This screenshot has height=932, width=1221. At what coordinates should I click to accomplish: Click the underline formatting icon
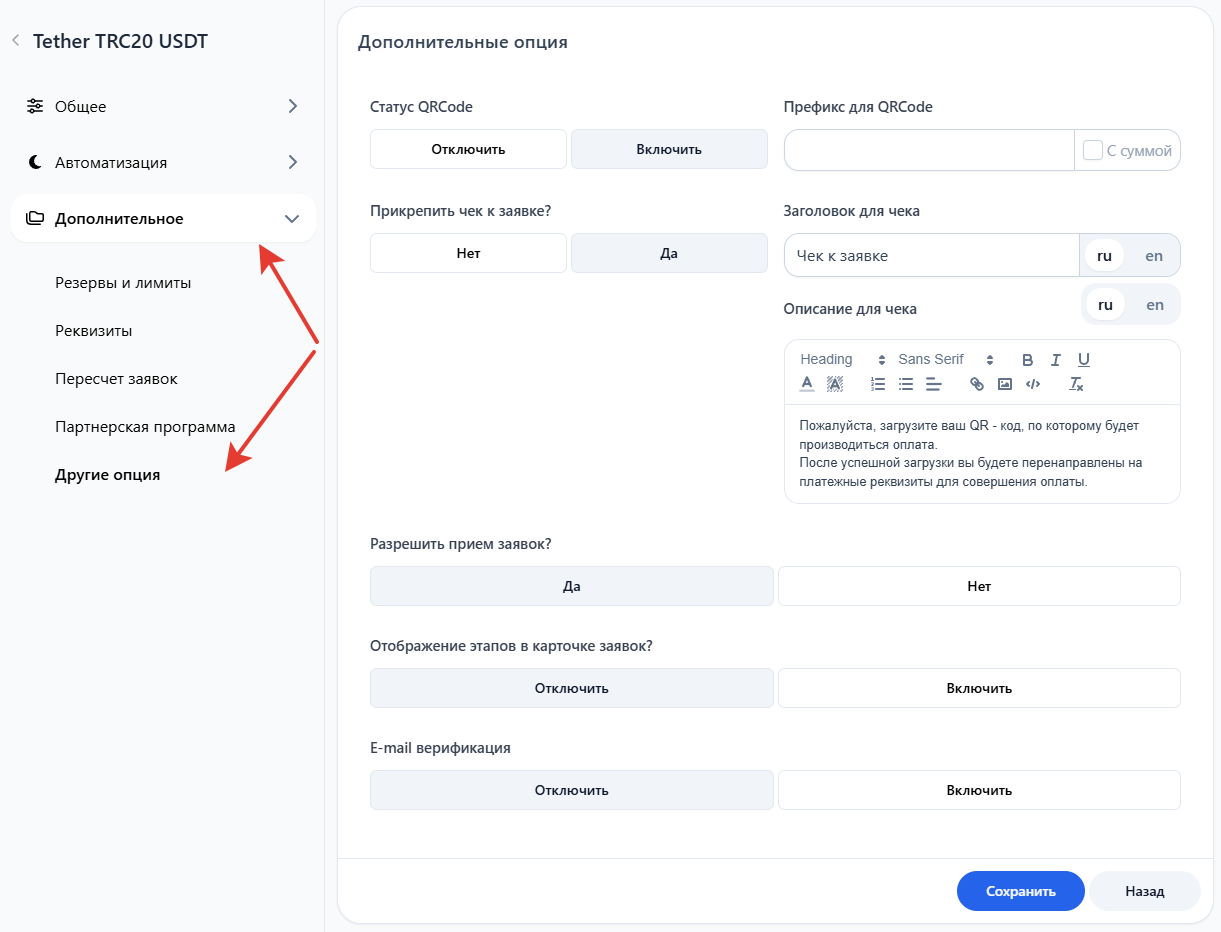[1083, 360]
